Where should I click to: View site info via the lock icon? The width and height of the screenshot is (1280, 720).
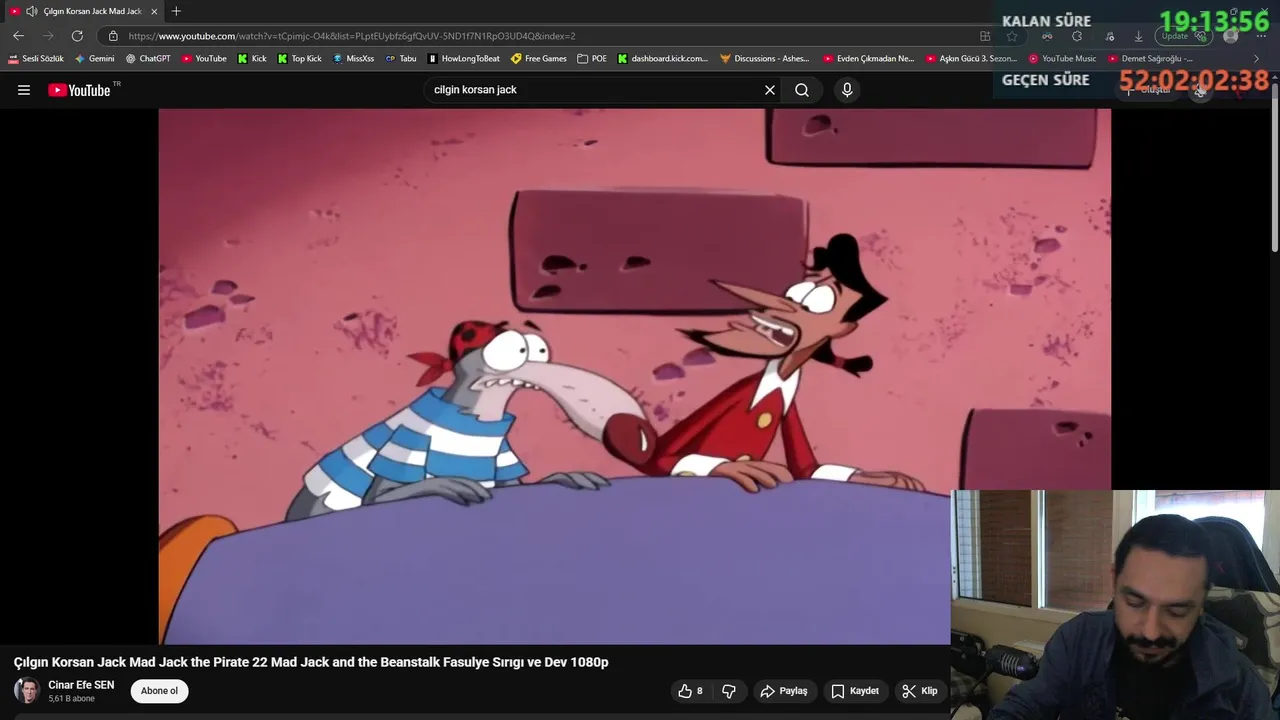pos(113,36)
